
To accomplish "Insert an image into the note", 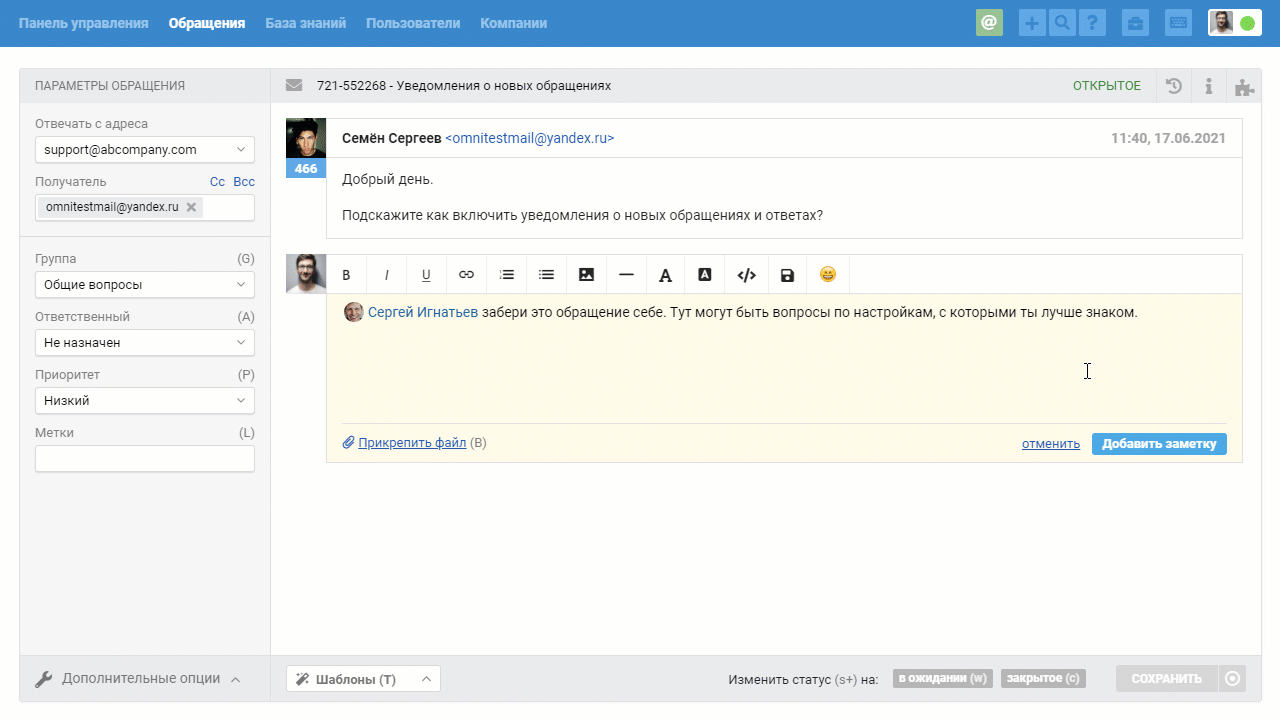I will [x=586, y=275].
